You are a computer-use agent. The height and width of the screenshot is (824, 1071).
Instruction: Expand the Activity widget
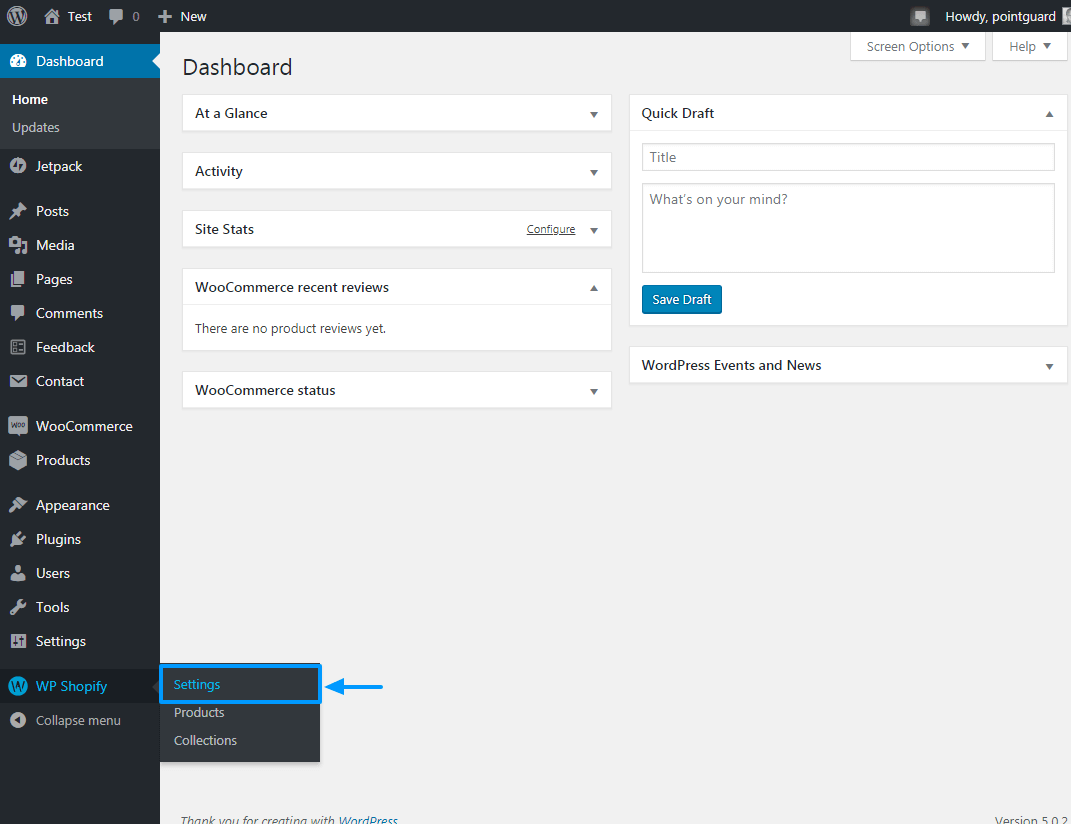594,172
